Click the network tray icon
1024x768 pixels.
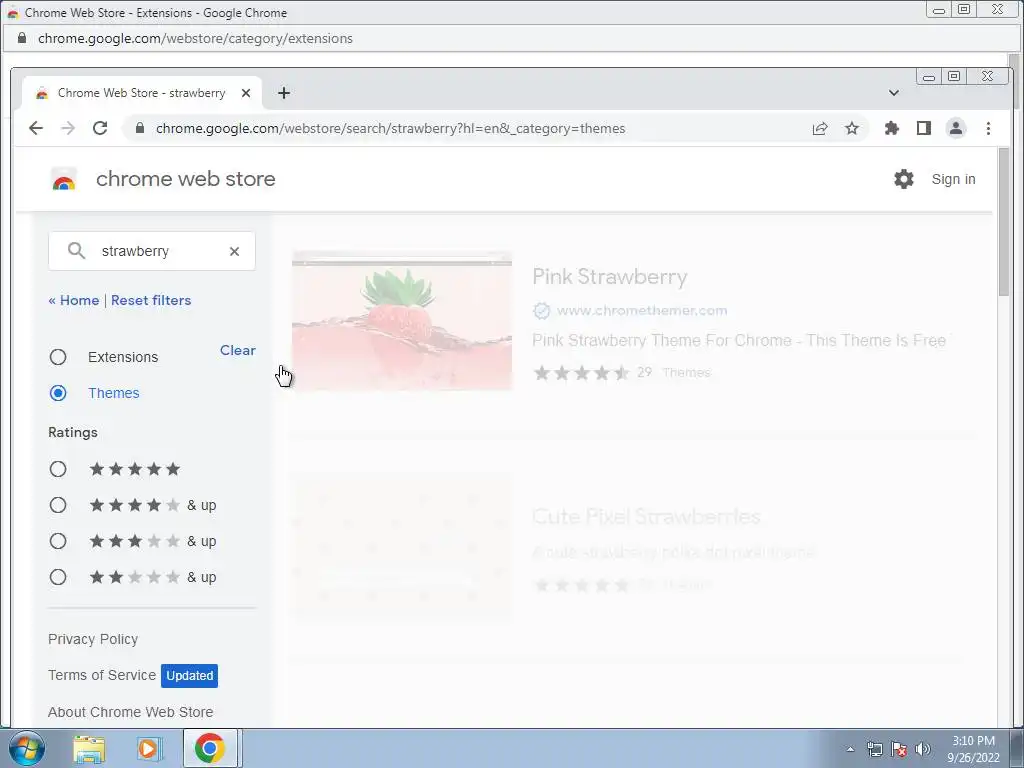click(x=874, y=749)
